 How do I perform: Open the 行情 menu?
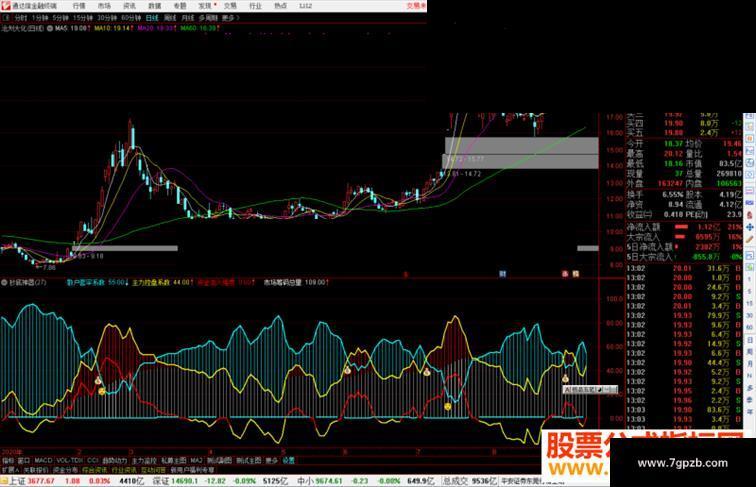tap(79, 6)
